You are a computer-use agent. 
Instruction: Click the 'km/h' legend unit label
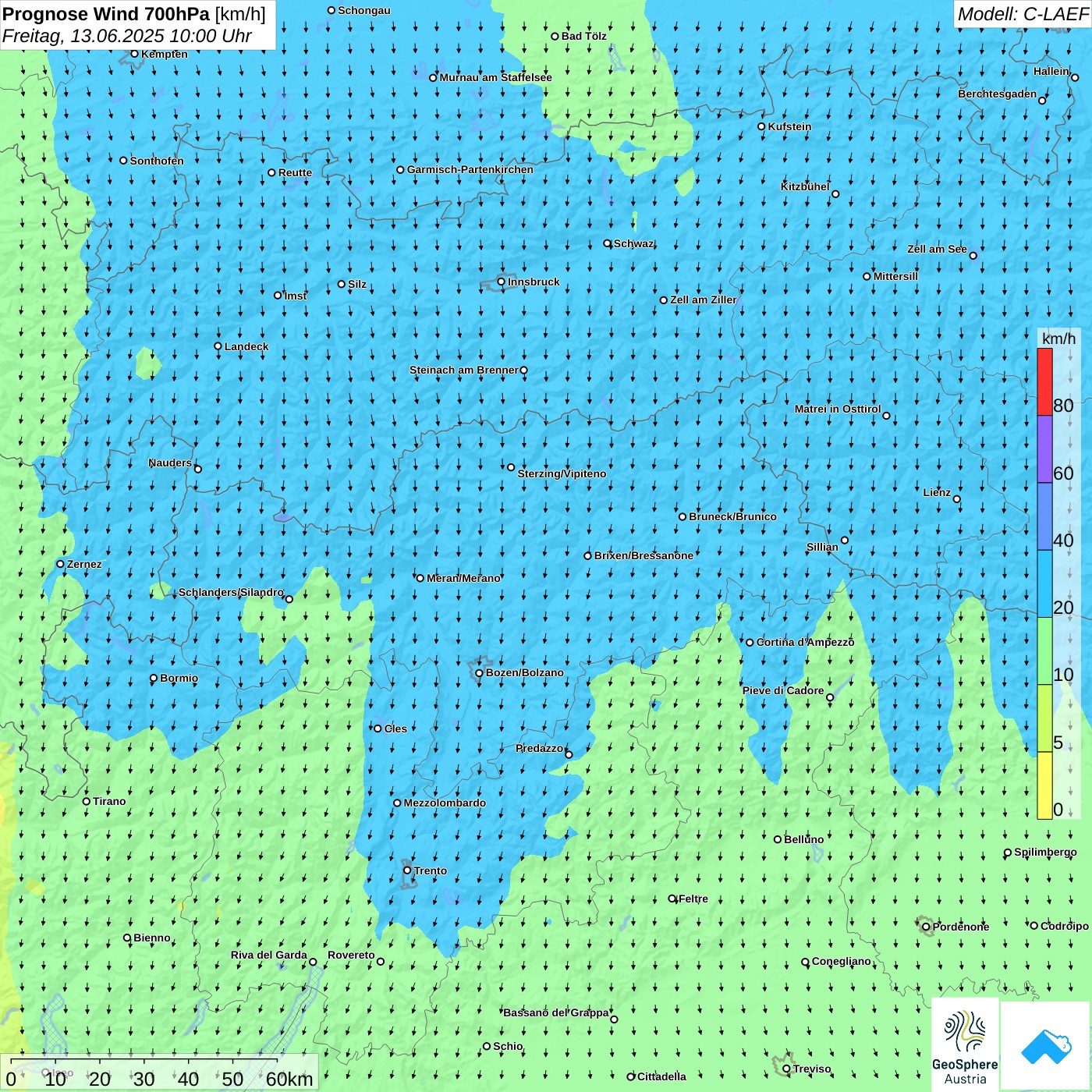pyautogui.click(x=1058, y=339)
